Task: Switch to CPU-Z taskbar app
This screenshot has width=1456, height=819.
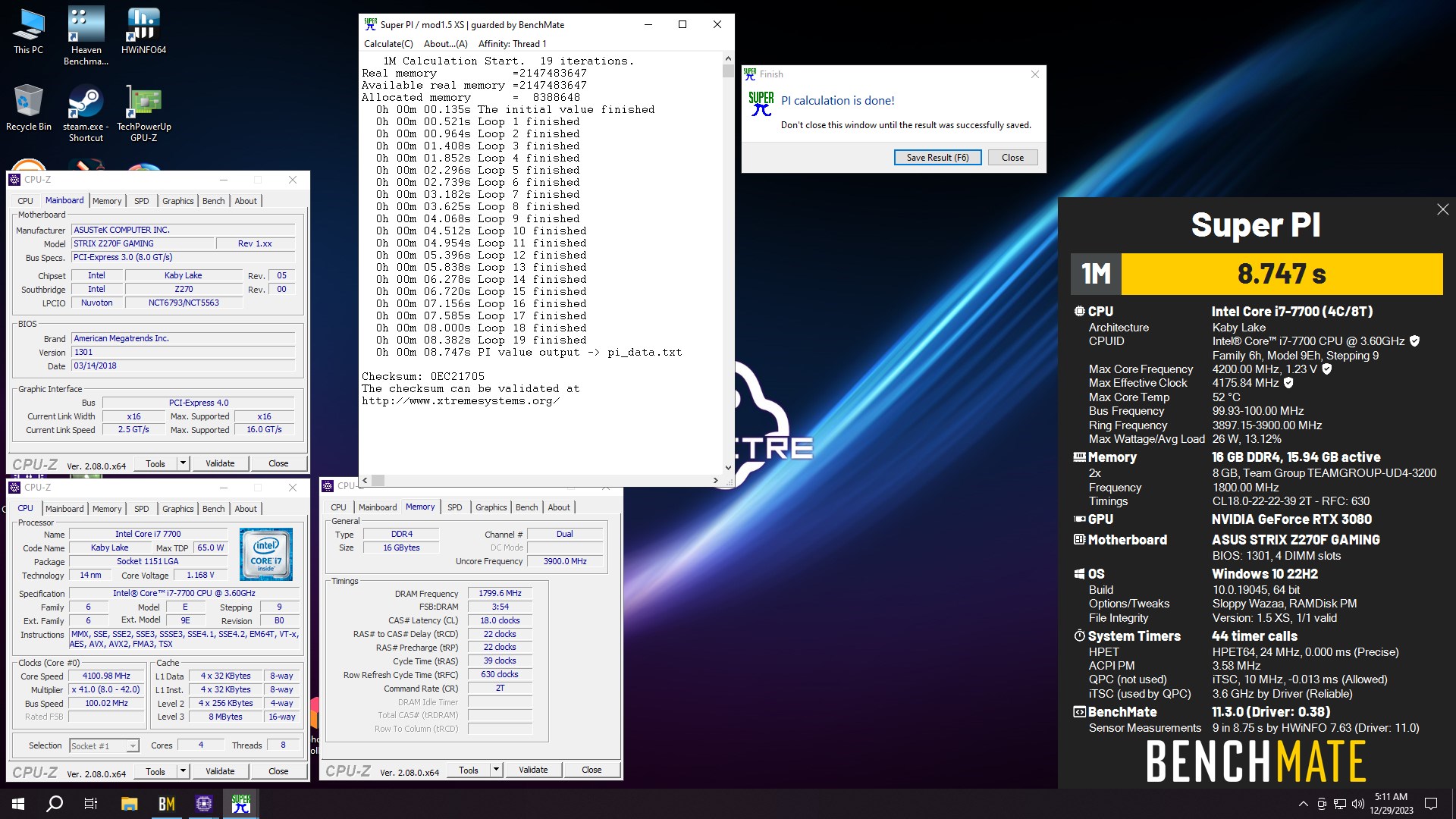Action: (x=203, y=804)
